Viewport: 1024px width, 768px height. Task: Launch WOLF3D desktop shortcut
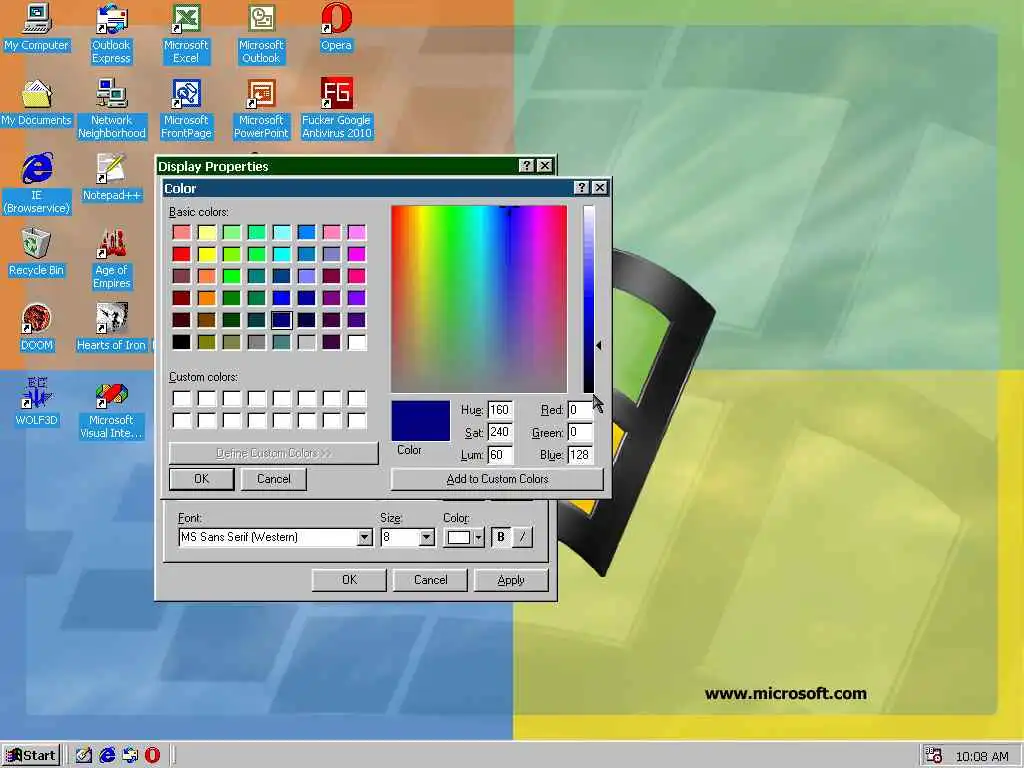point(37,402)
